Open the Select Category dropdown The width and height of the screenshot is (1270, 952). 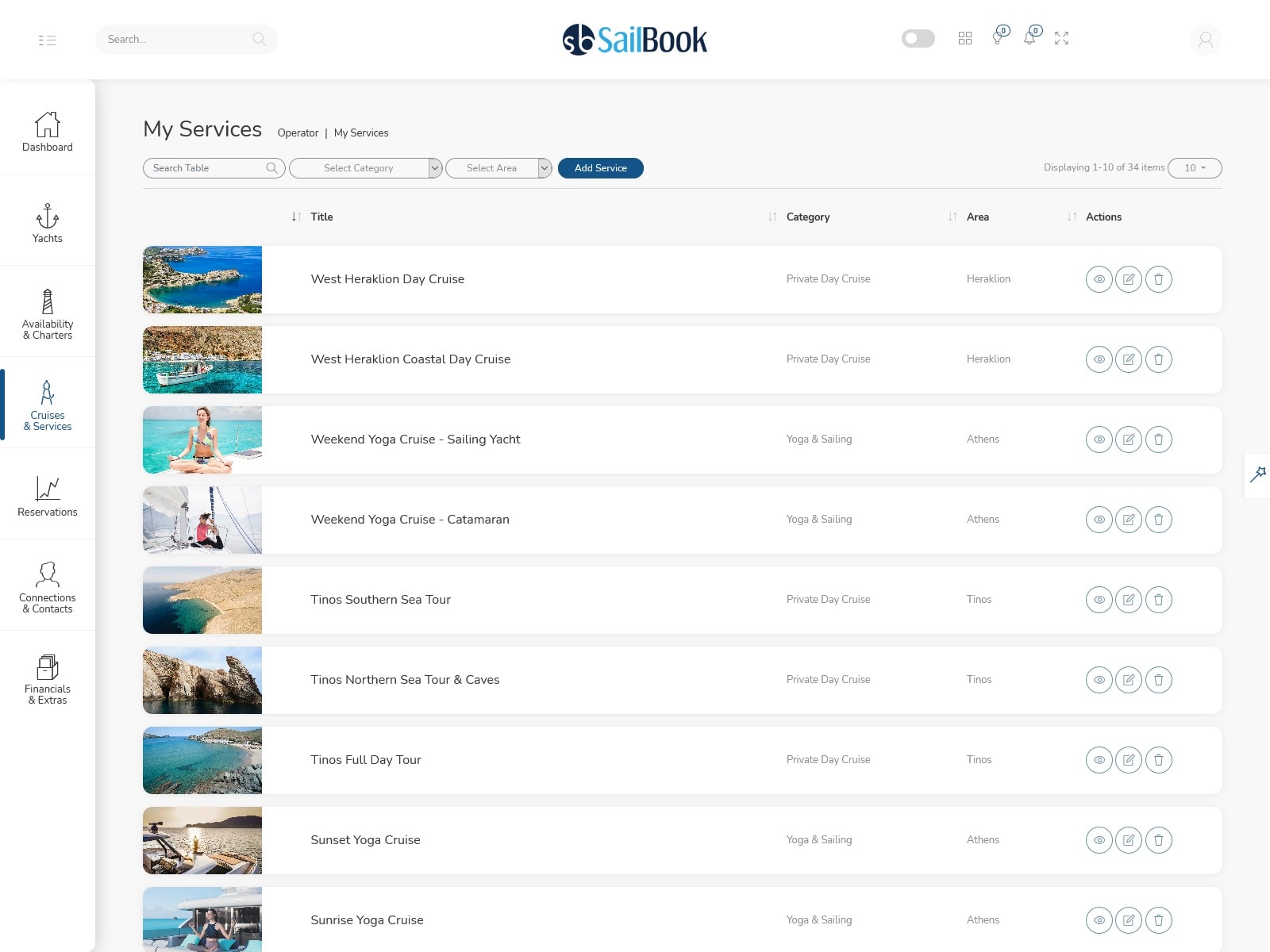click(365, 168)
